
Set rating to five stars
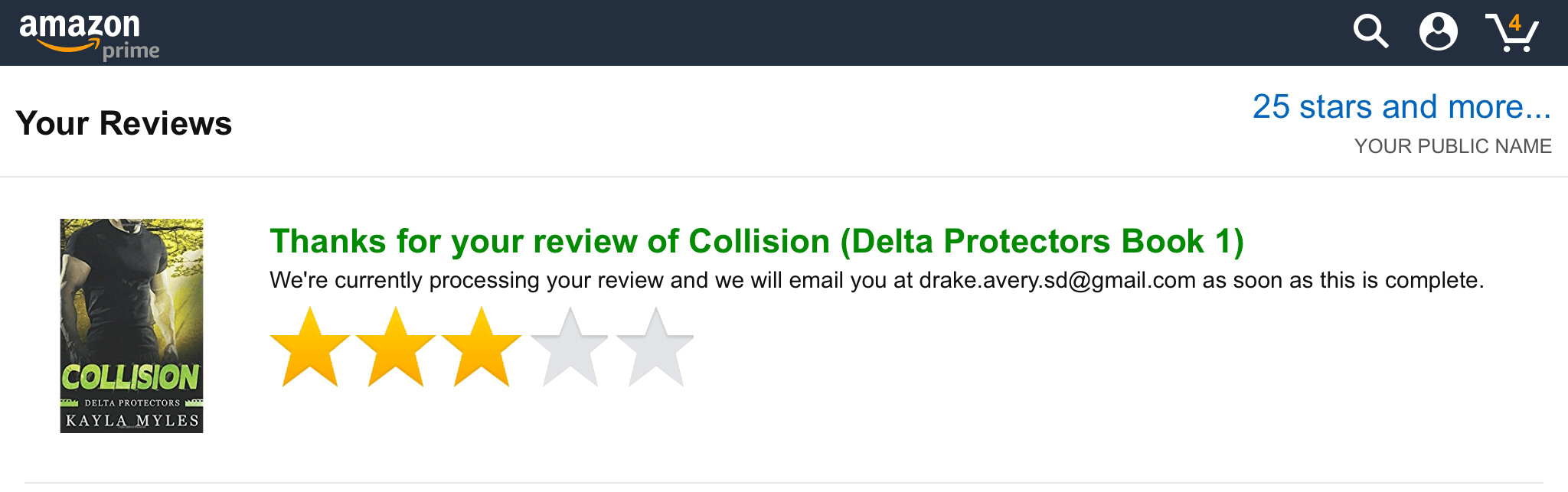[x=655, y=348]
